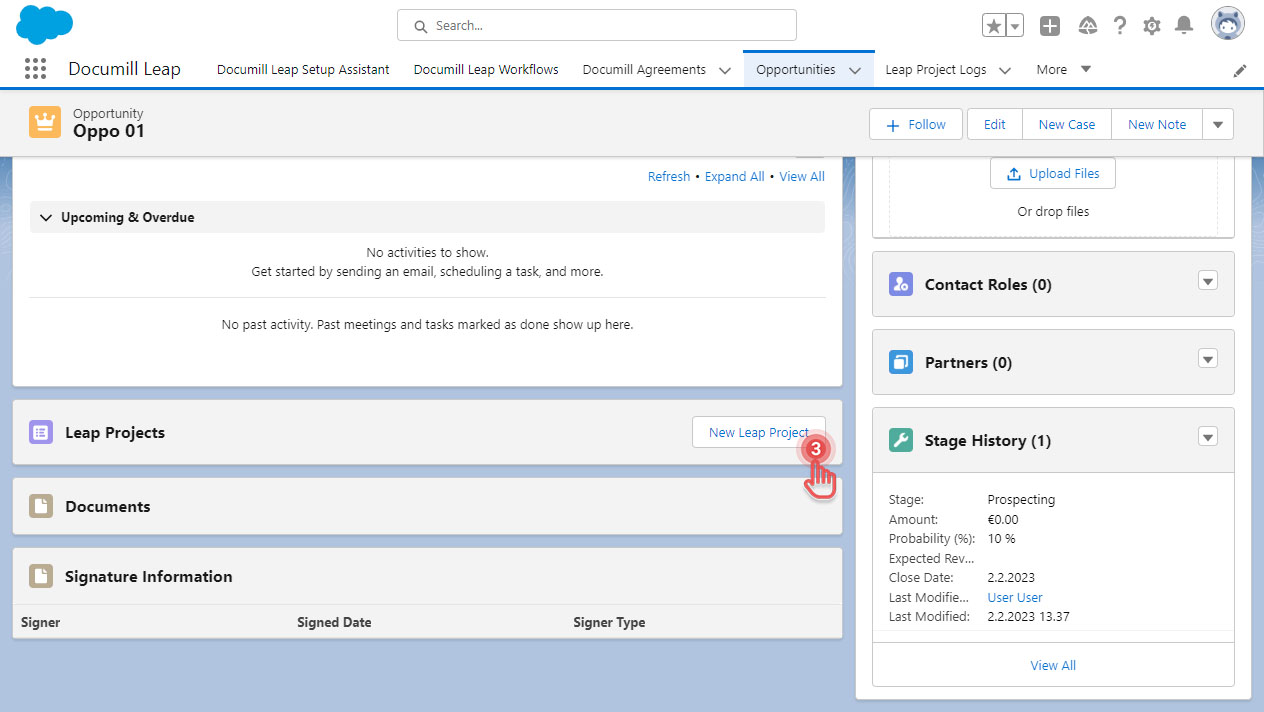Open your user profile avatar
Screen dimensions: 1264x712
[1227, 23]
